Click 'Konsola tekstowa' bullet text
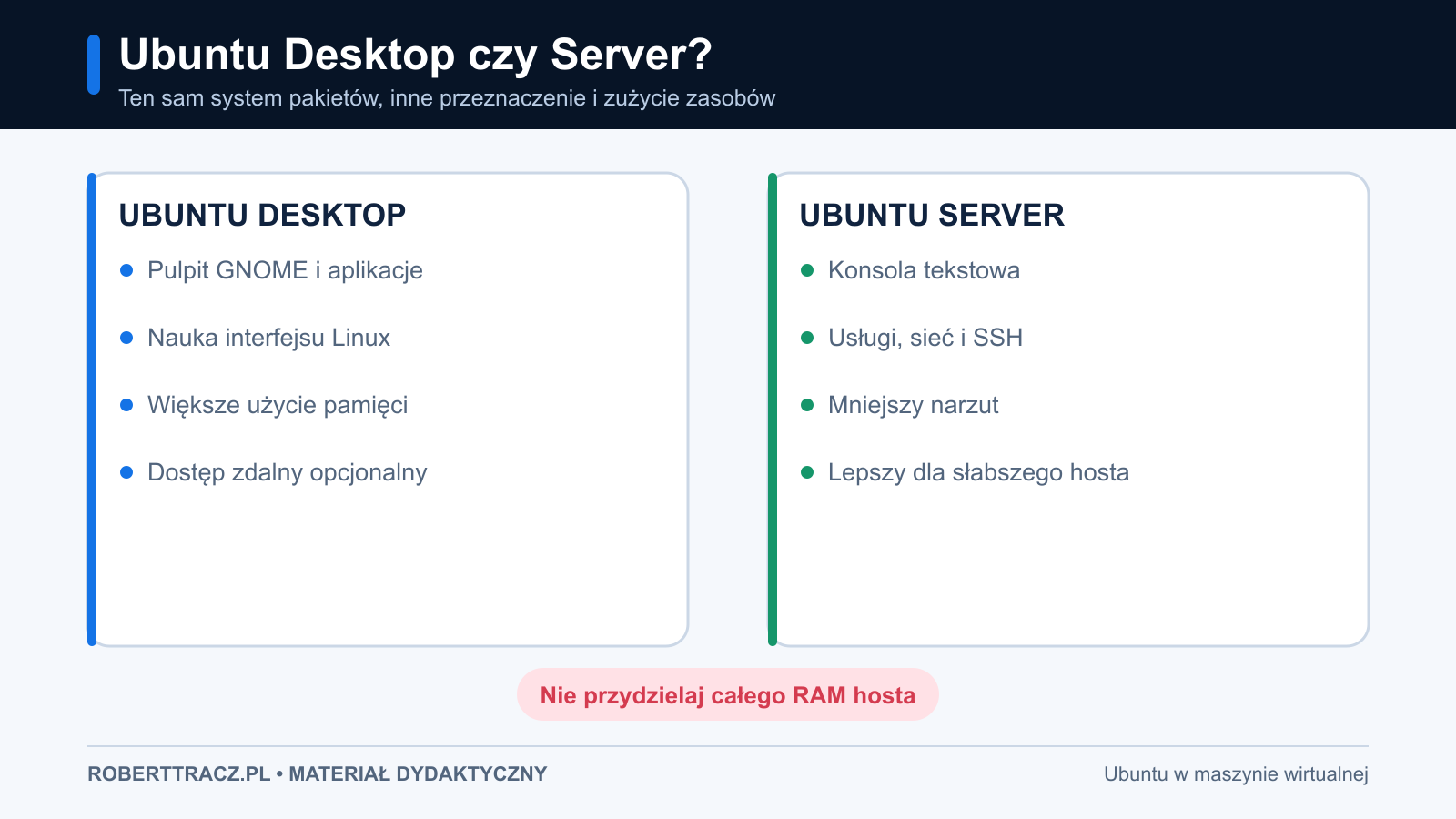This screenshot has height=819, width=1456. pos(924,270)
